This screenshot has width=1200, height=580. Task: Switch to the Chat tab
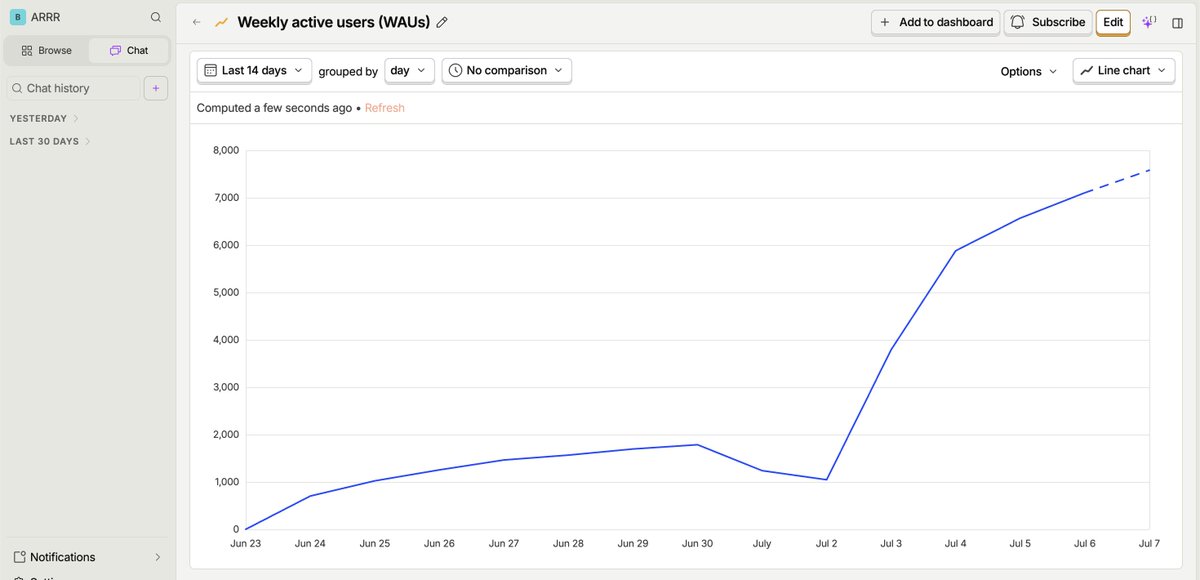pos(129,50)
